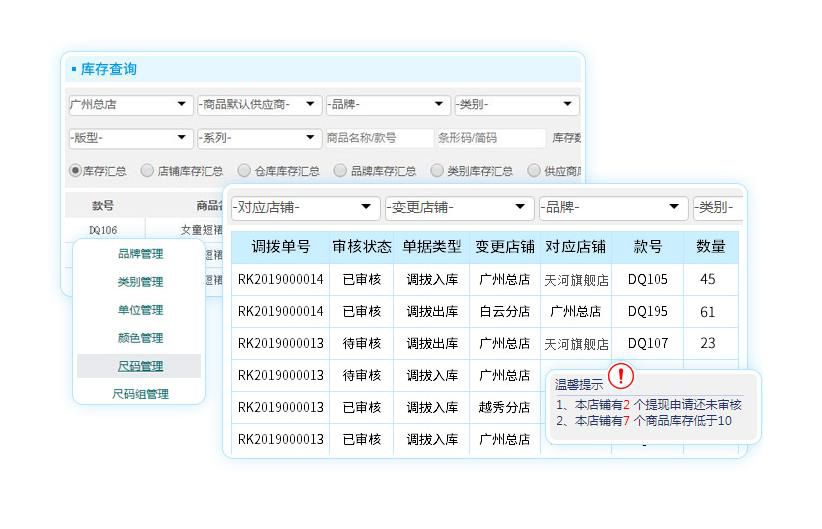Click the 库存查询 panel title
Screen dimensions: 822x529
click(x=109, y=69)
